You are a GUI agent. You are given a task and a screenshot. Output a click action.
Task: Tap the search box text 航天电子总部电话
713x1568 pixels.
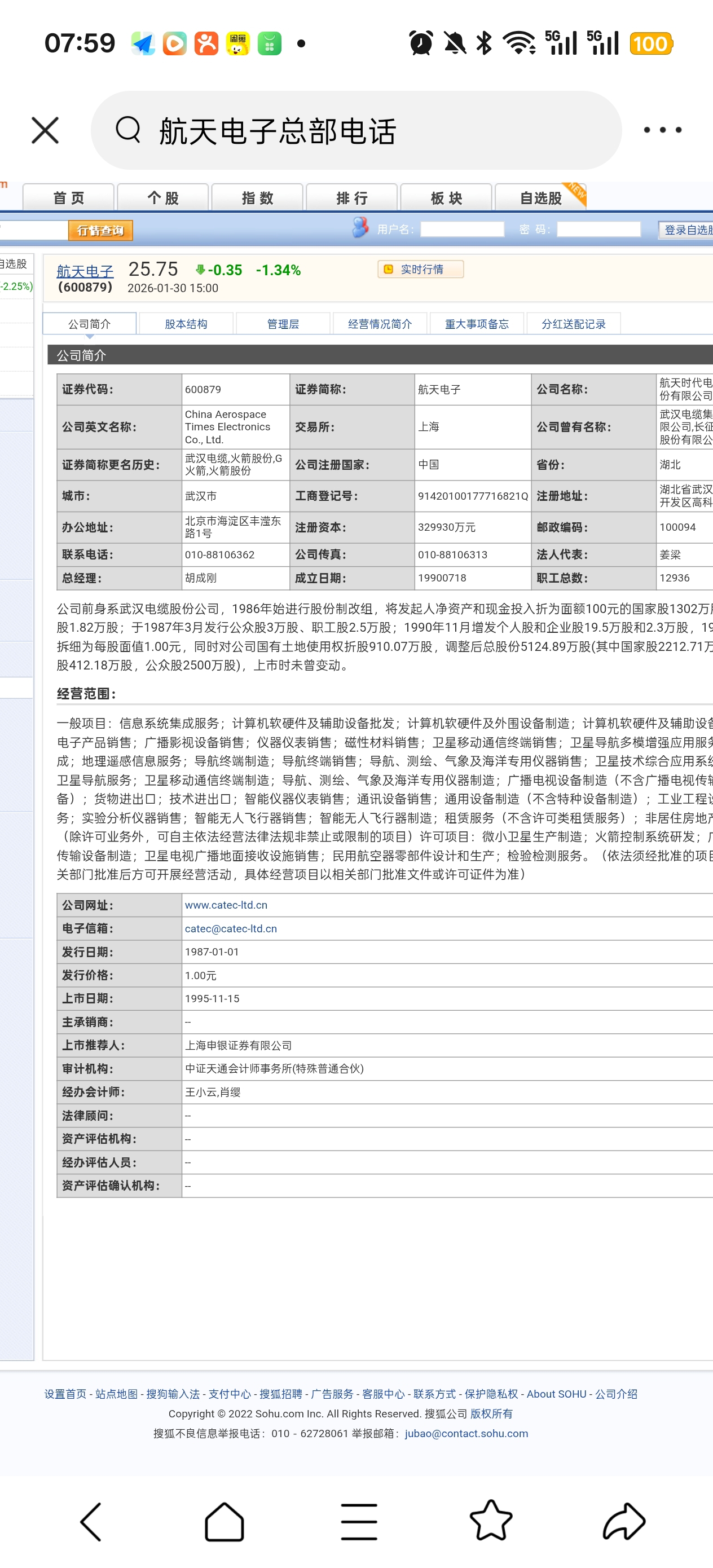278,131
